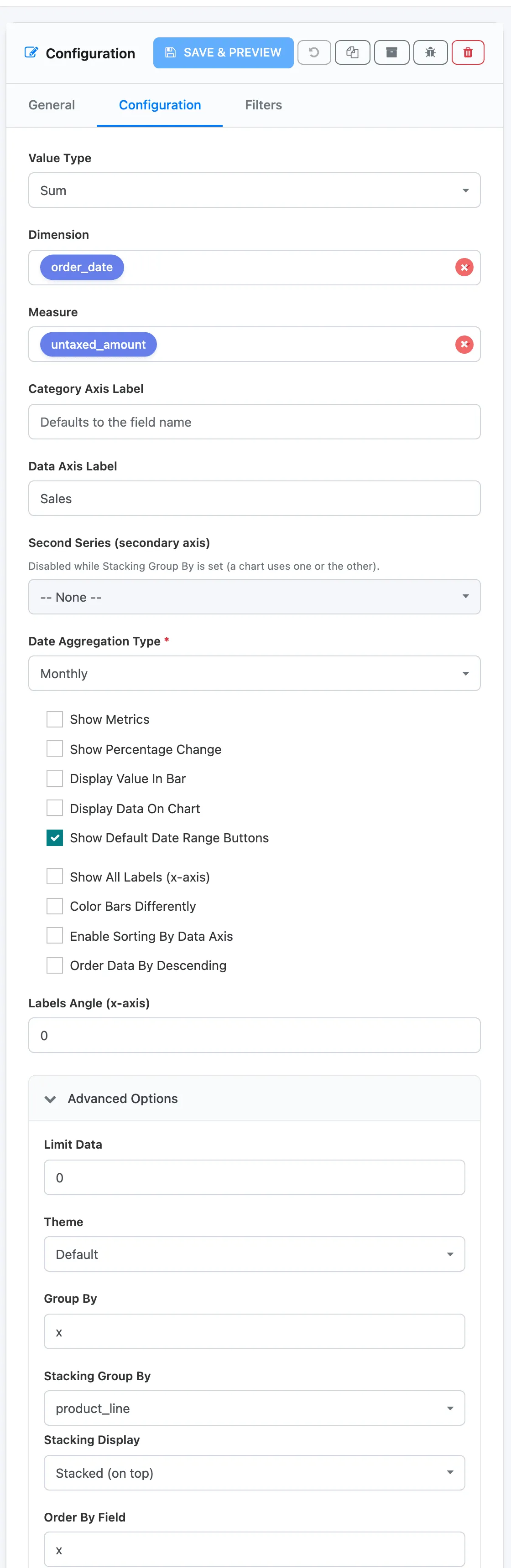Screen dimensions: 511x1568
Task: Click the Dimension field box
Action: (x=255, y=267)
